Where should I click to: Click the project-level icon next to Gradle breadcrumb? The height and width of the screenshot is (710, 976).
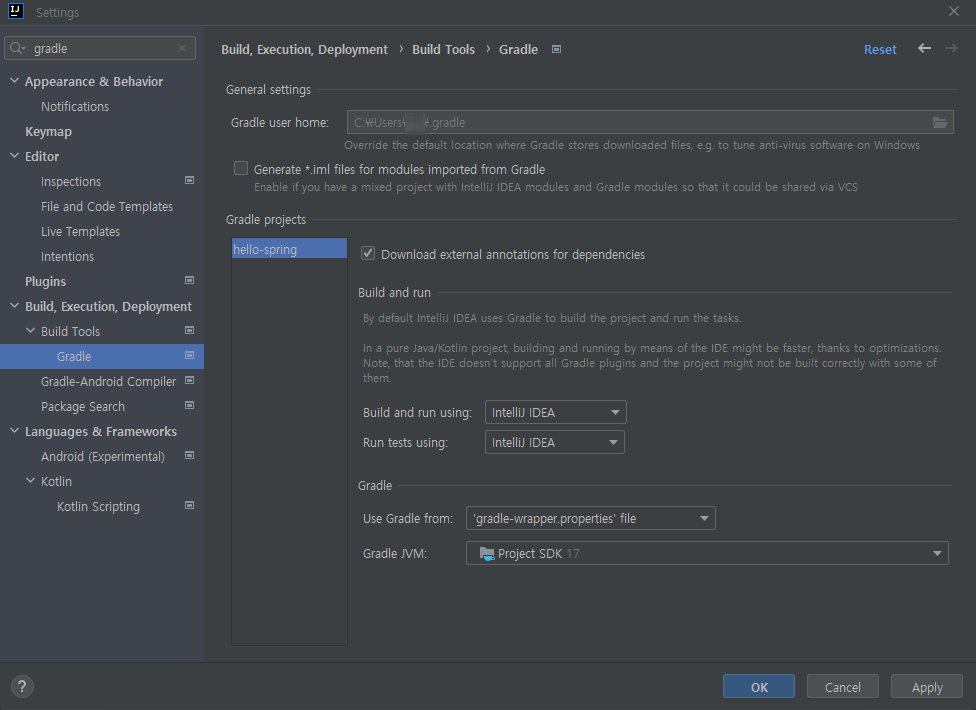[x=556, y=49]
